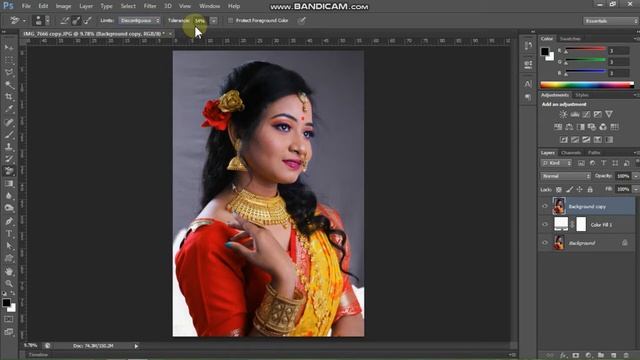640x360 pixels.
Task: Select the History Brush tool
Action: 9,159
